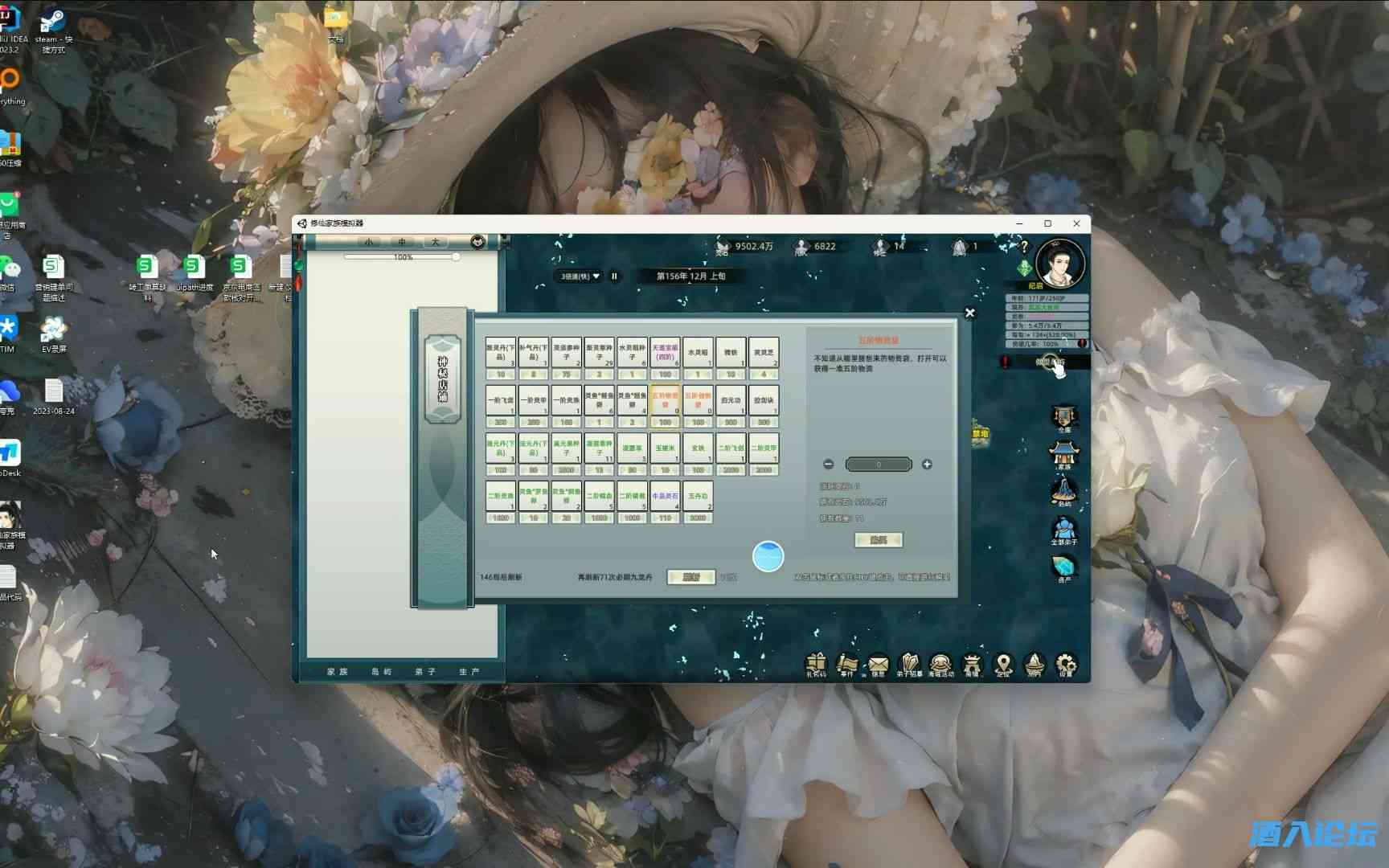Open the 仓库 warehouse icon
This screenshot has height=868, width=1389.
1064,416
